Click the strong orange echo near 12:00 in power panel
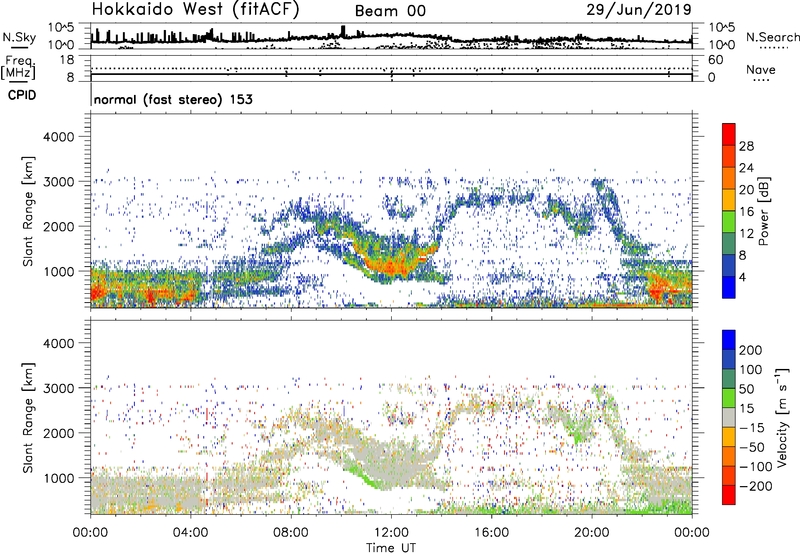Image resolution: width=800 pixels, height=554 pixels. (x=392, y=266)
